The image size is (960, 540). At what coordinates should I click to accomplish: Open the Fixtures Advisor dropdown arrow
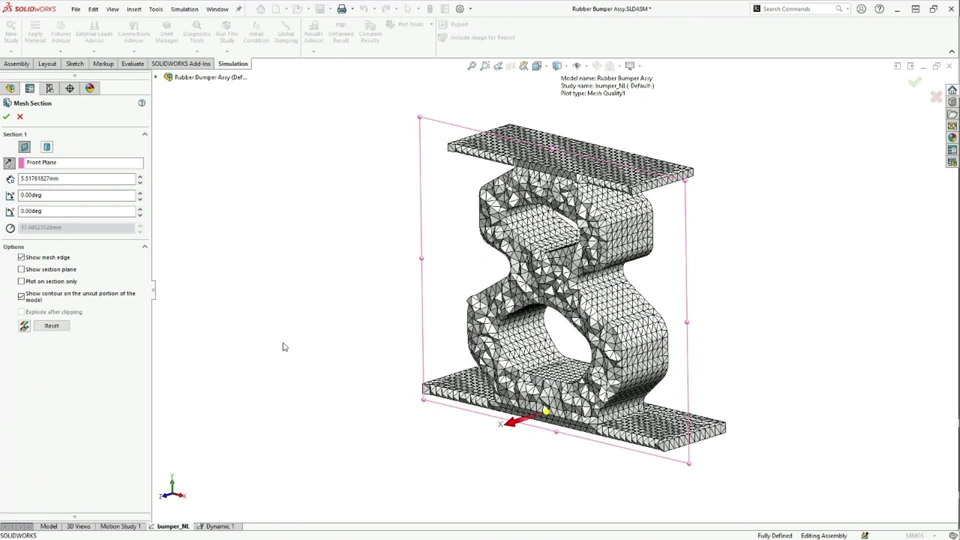pos(61,51)
